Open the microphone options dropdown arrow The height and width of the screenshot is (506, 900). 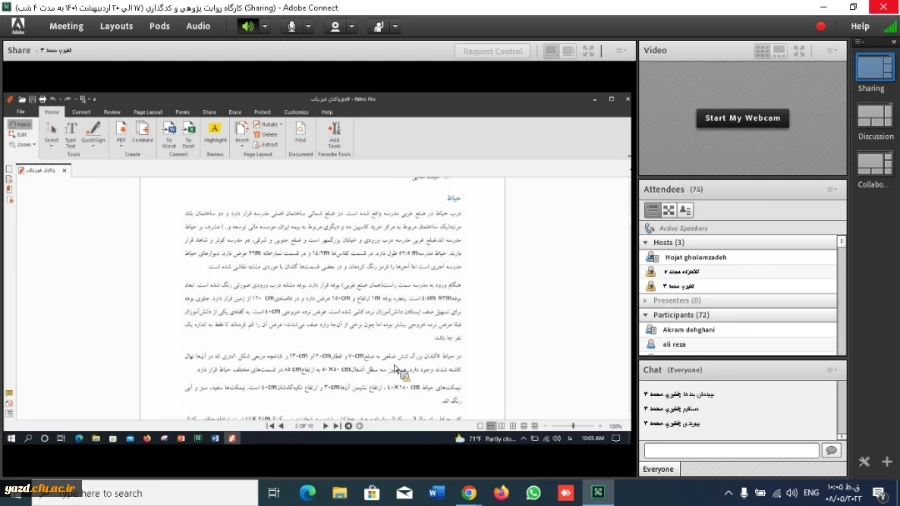(309, 26)
